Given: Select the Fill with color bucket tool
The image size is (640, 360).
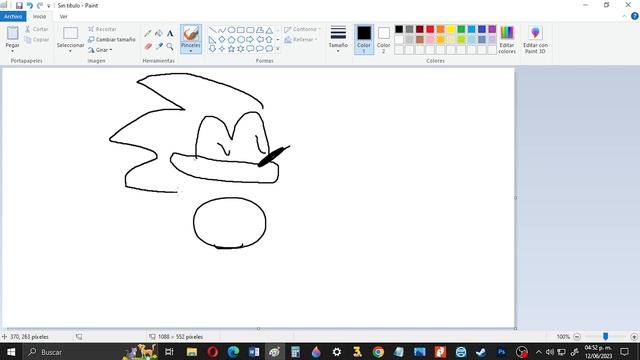Looking at the screenshot, I should point(159,33).
